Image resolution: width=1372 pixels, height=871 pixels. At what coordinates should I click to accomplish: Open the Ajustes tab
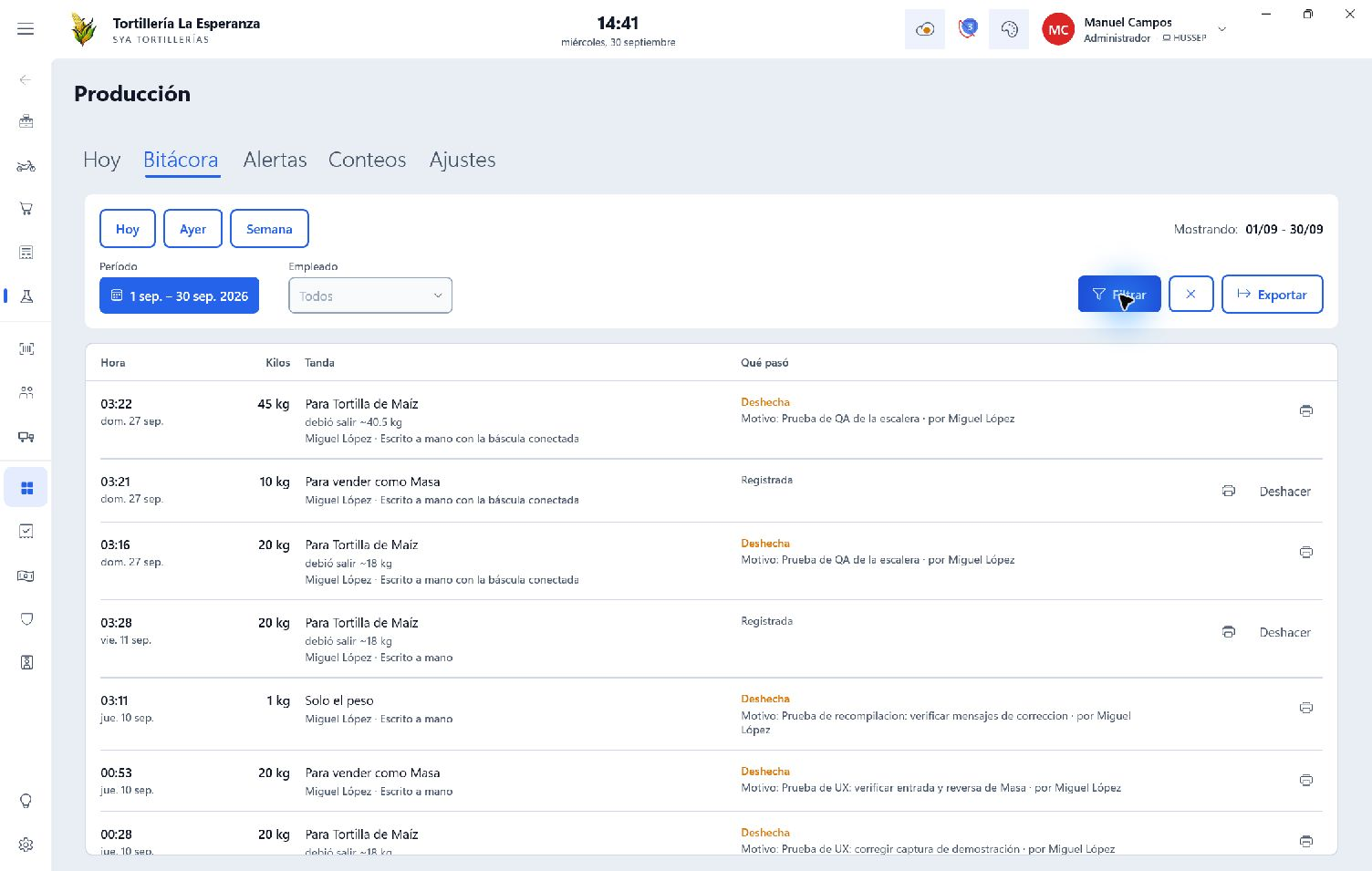click(463, 160)
